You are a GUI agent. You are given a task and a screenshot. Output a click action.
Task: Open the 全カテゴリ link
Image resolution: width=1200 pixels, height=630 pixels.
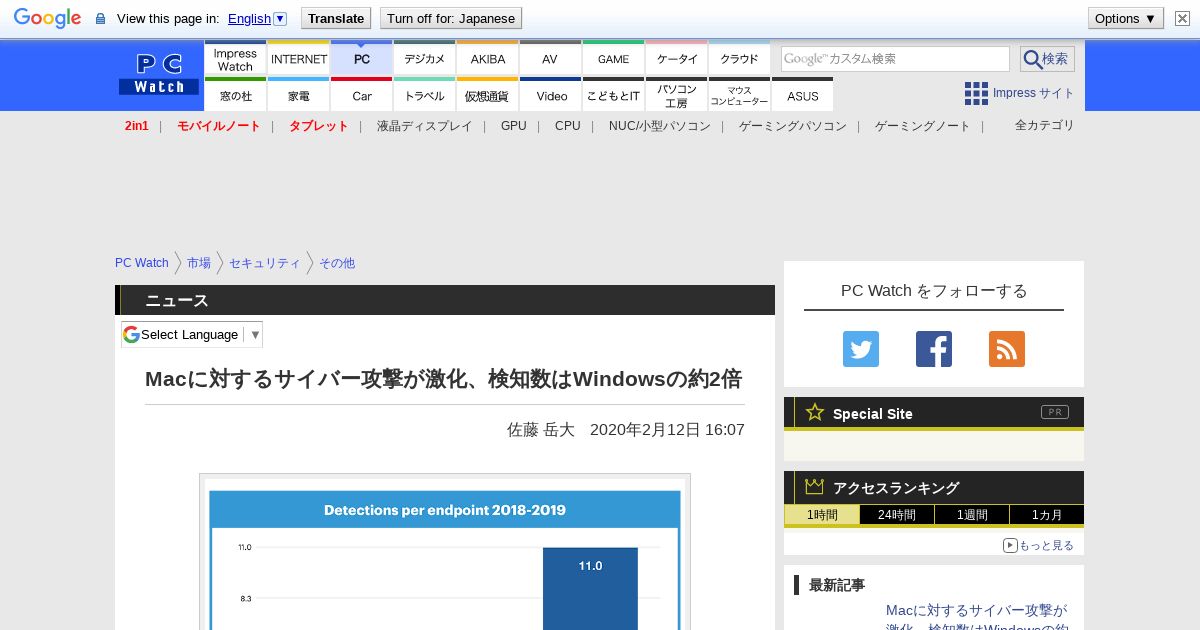1044,125
